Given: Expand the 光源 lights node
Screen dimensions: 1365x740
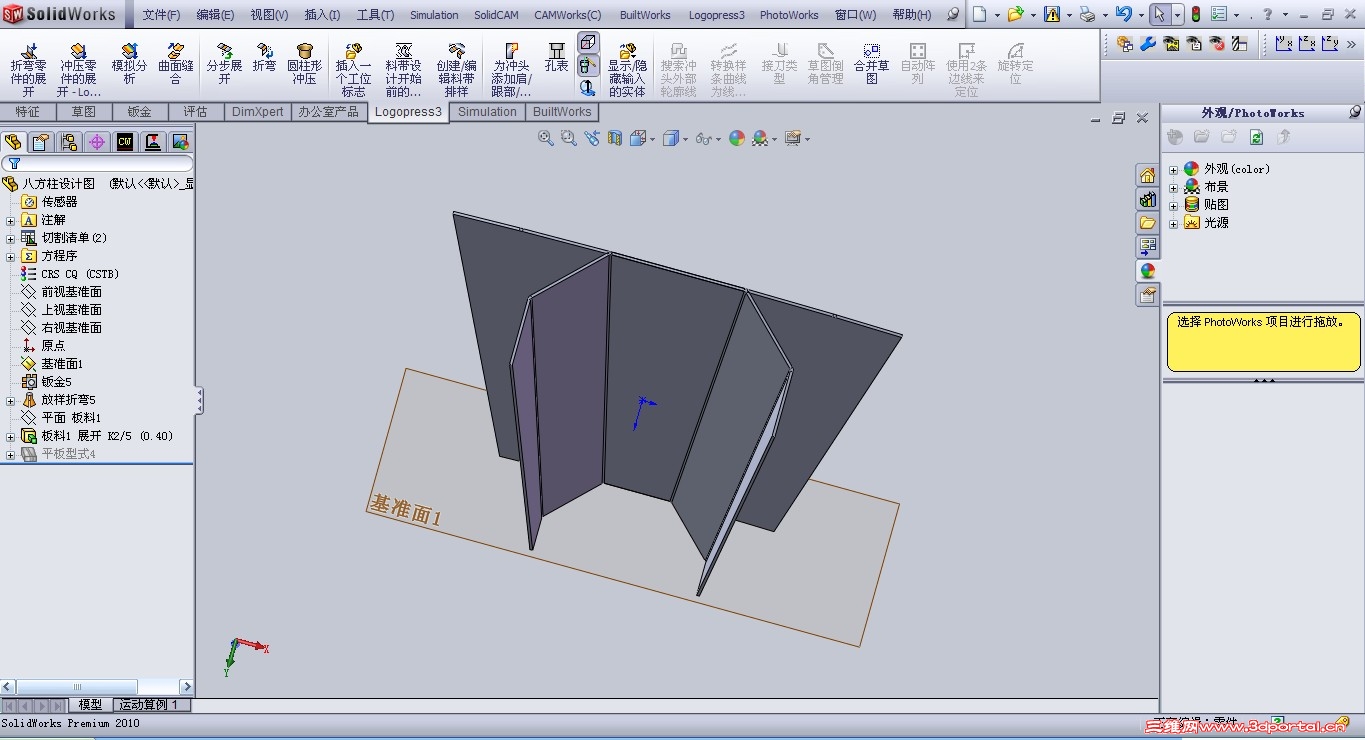Looking at the screenshot, I should click(x=1173, y=223).
